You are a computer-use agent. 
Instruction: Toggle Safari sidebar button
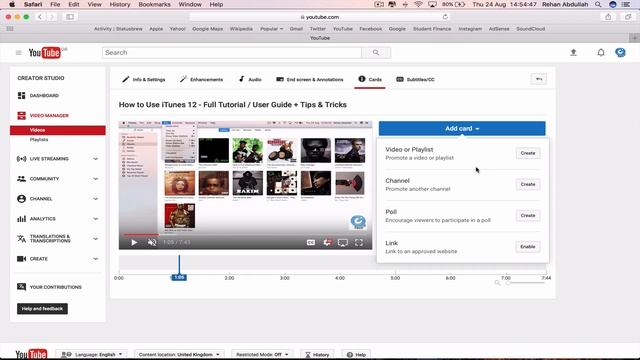70,17
